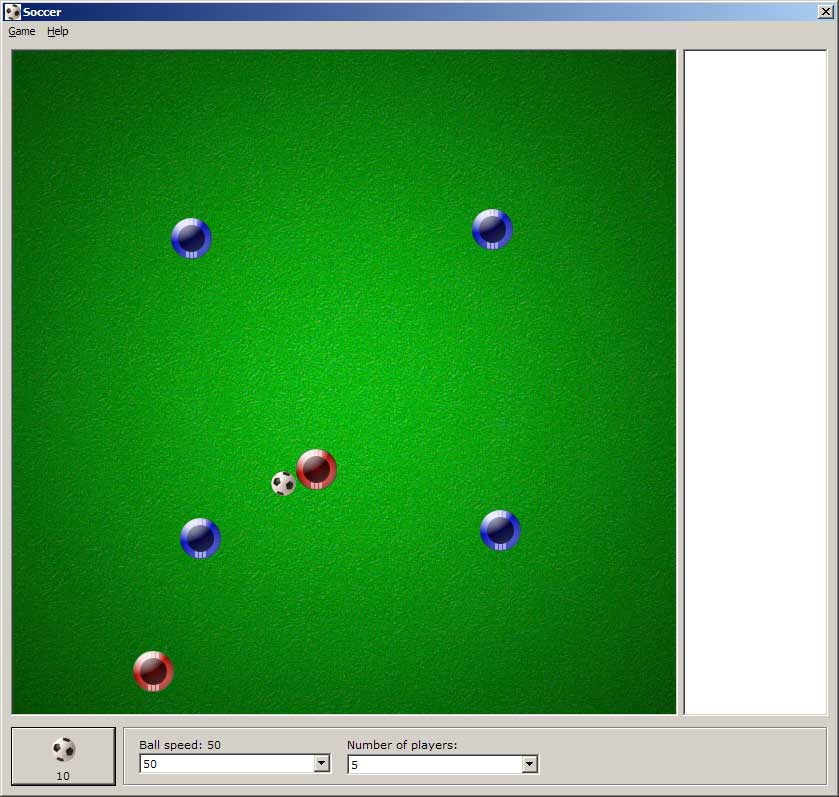Click the bottom-left blue player

click(200, 538)
